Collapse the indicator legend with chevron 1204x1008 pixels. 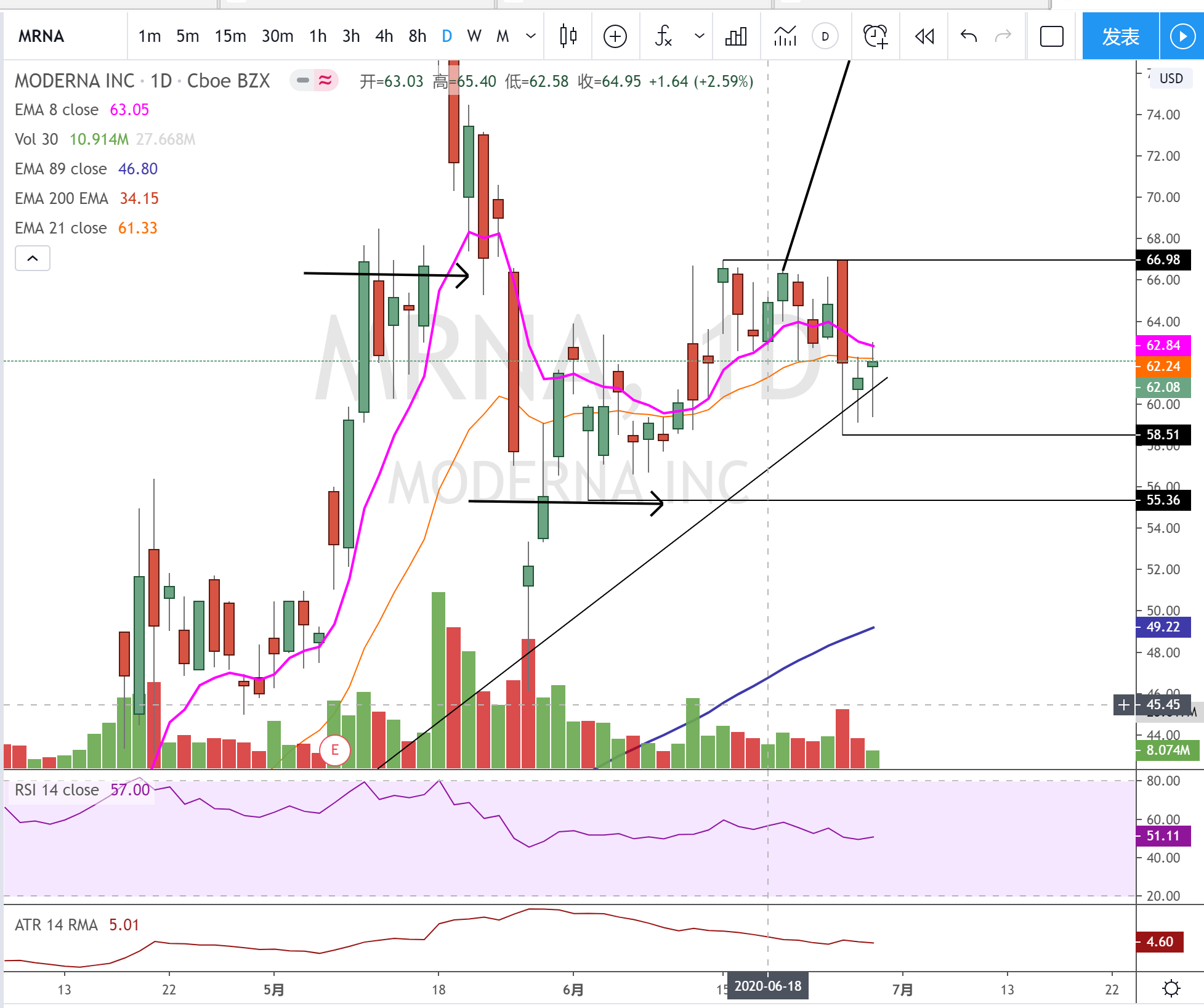pos(33,258)
